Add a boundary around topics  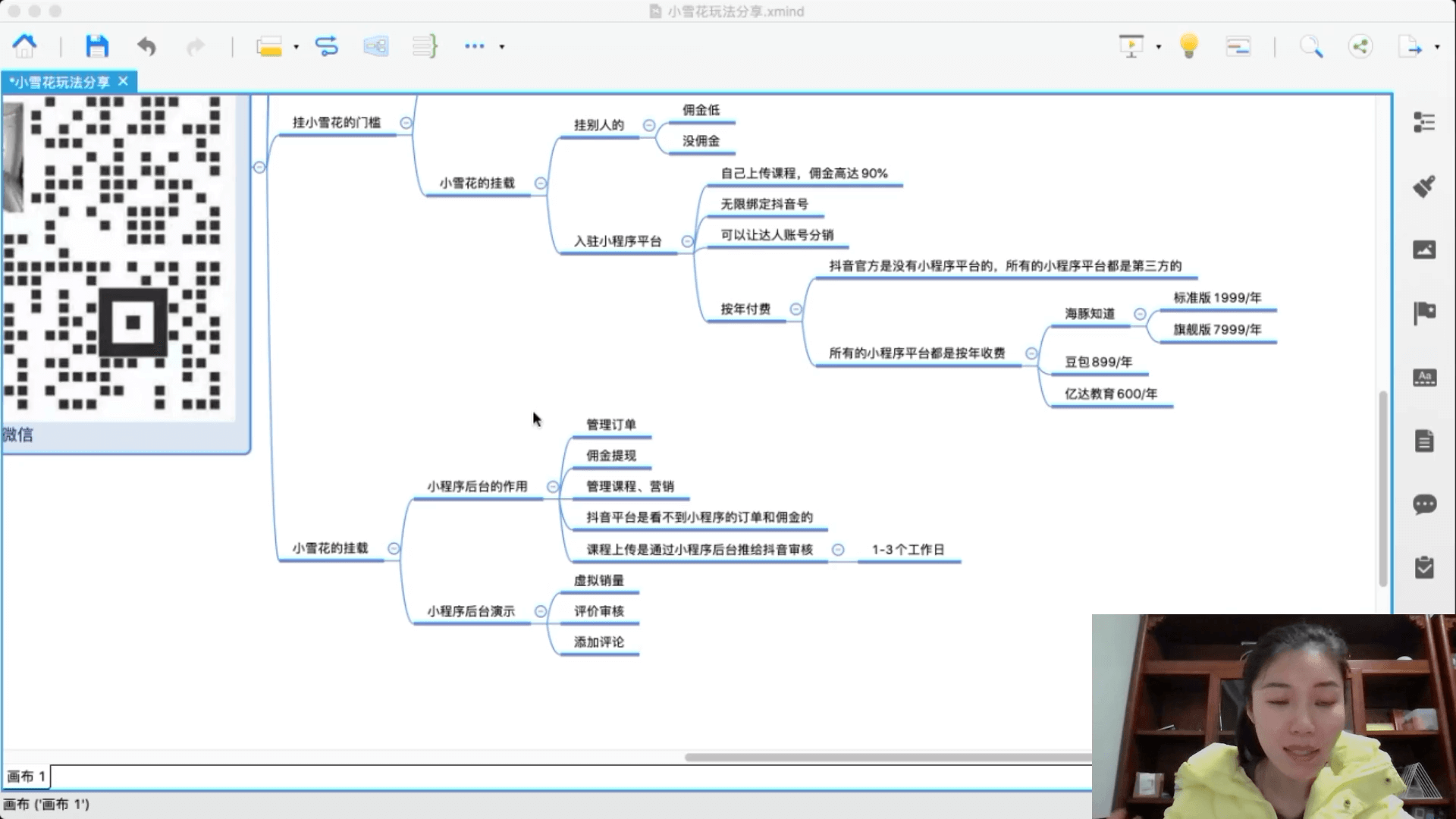(x=375, y=46)
